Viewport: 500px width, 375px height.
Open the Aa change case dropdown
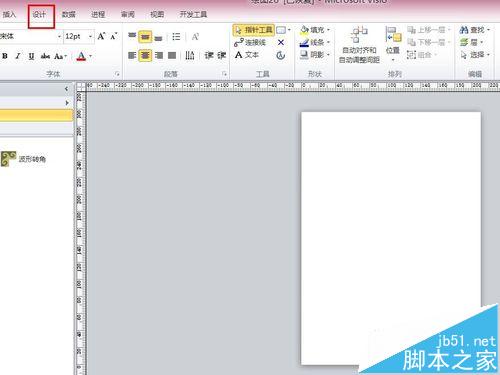(x=60, y=56)
